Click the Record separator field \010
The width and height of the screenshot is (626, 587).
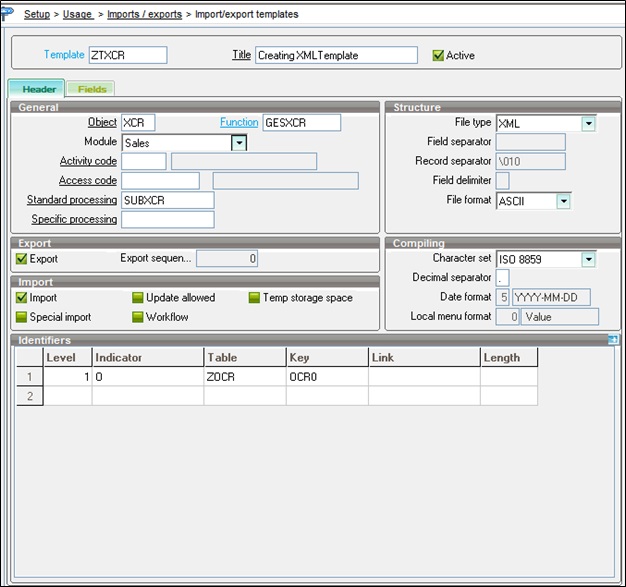(x=531, y=161)
